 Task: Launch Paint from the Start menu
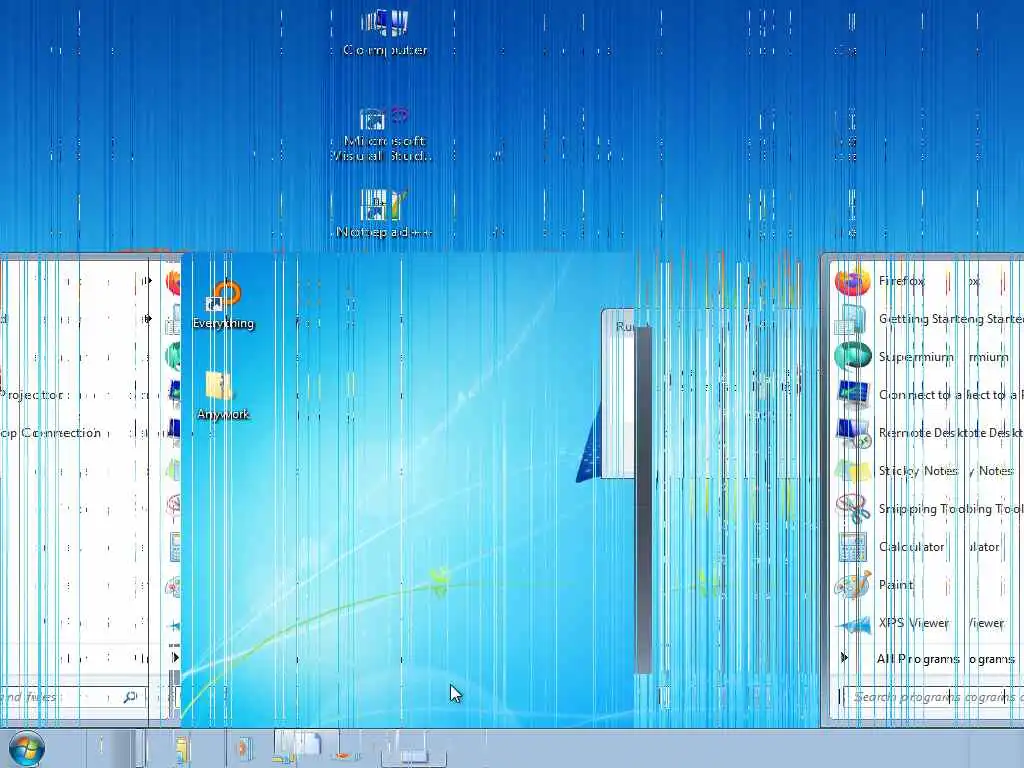(927, 584)
